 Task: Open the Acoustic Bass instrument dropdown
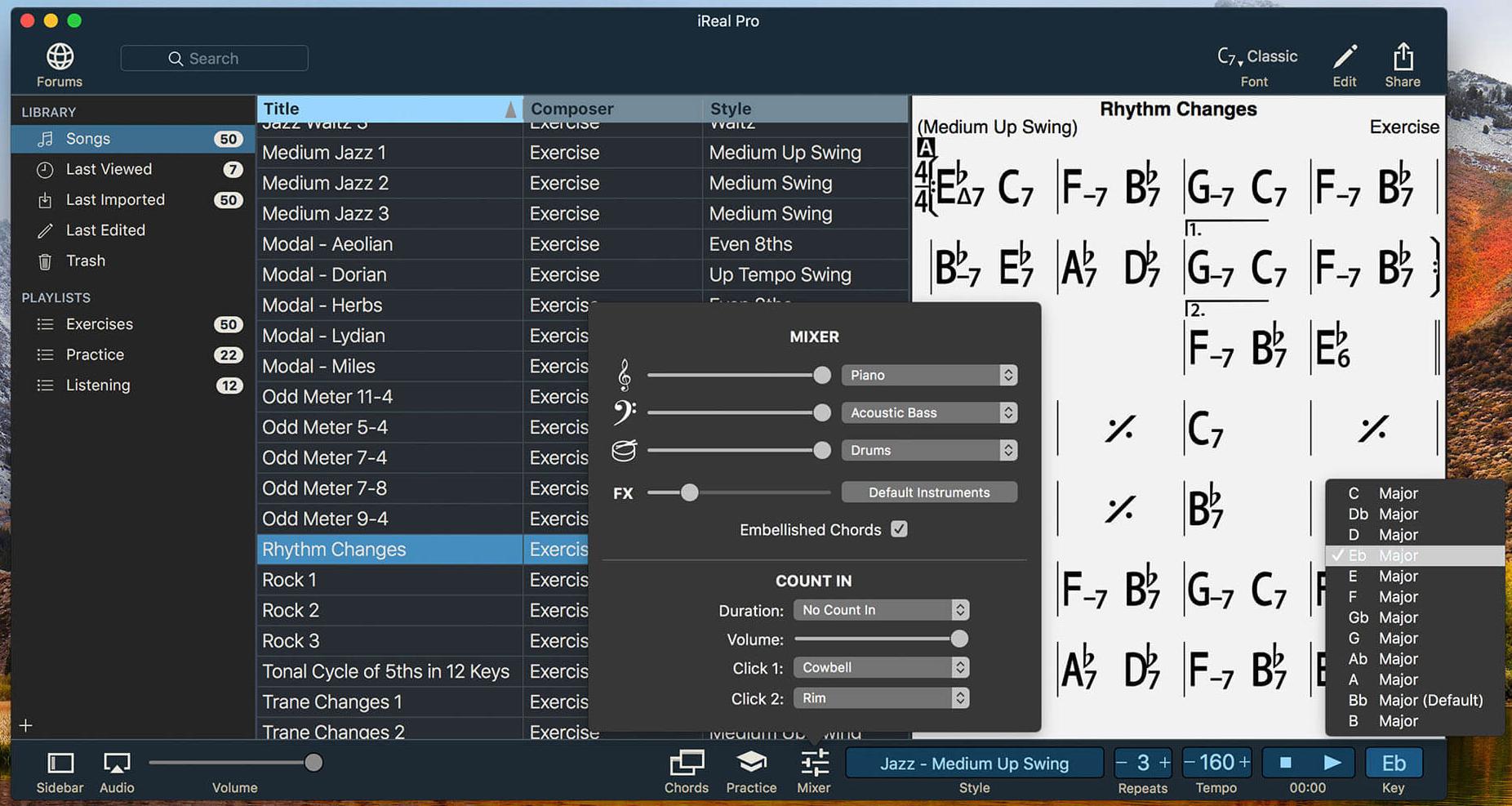coord(930,412)
